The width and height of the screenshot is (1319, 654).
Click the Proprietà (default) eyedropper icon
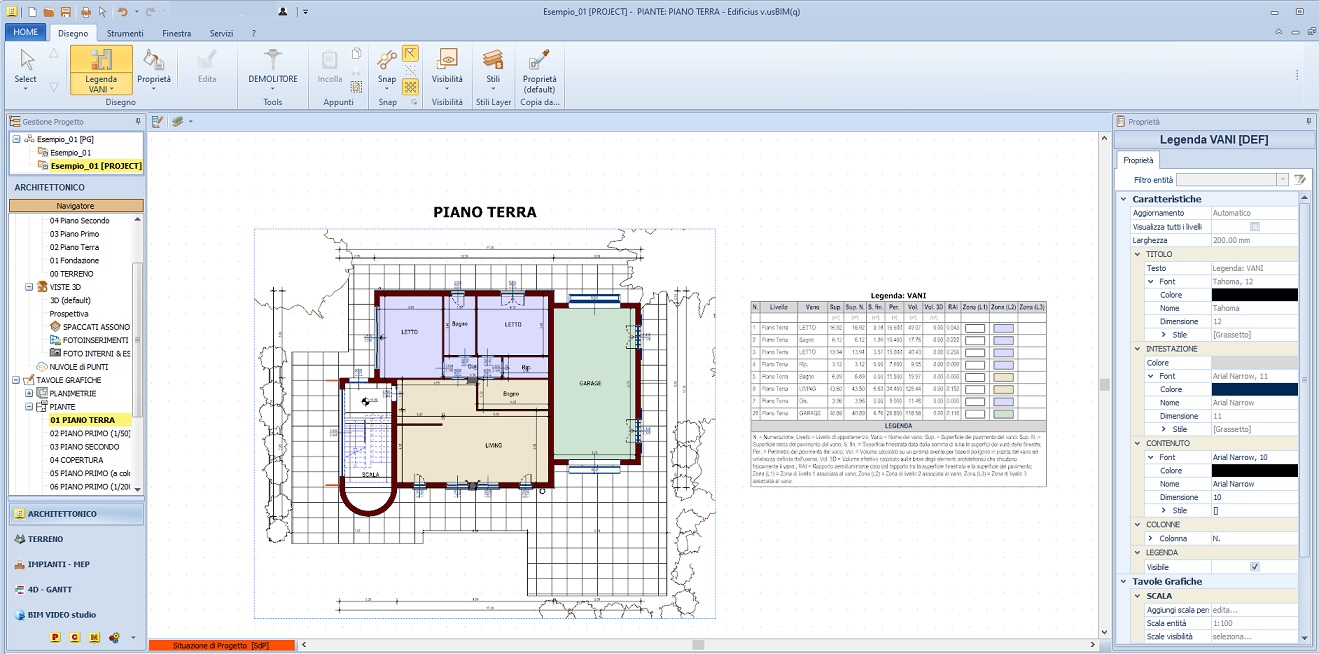[x=539, y=60]
